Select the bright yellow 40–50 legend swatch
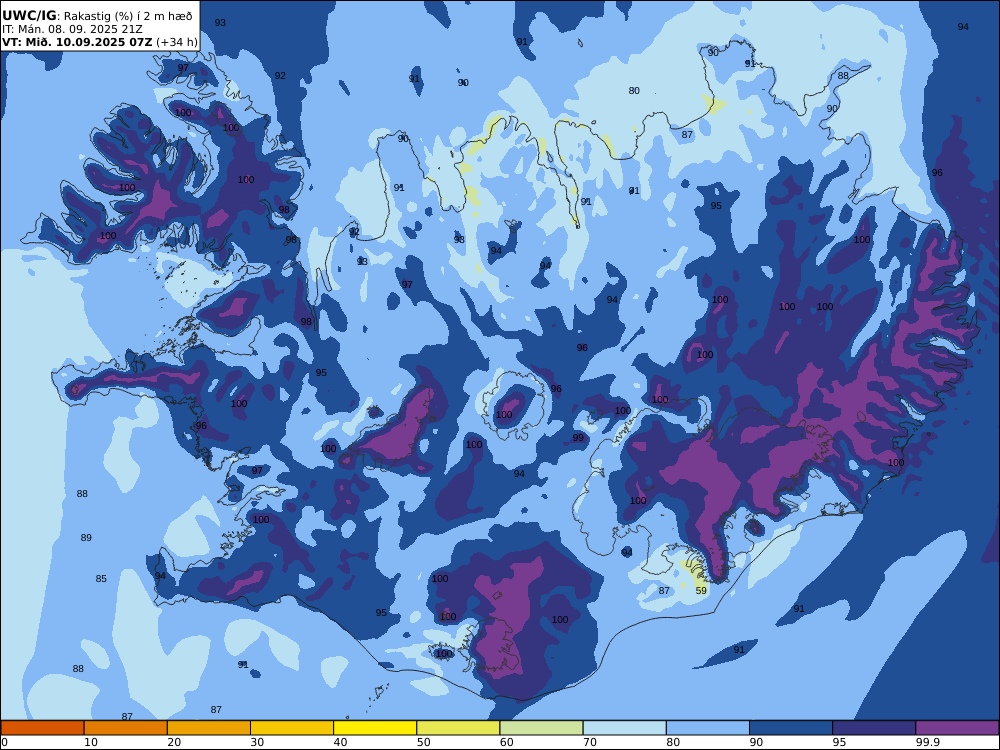The width and height of the screenshot is (1000, 750). [x=375, y=728]
